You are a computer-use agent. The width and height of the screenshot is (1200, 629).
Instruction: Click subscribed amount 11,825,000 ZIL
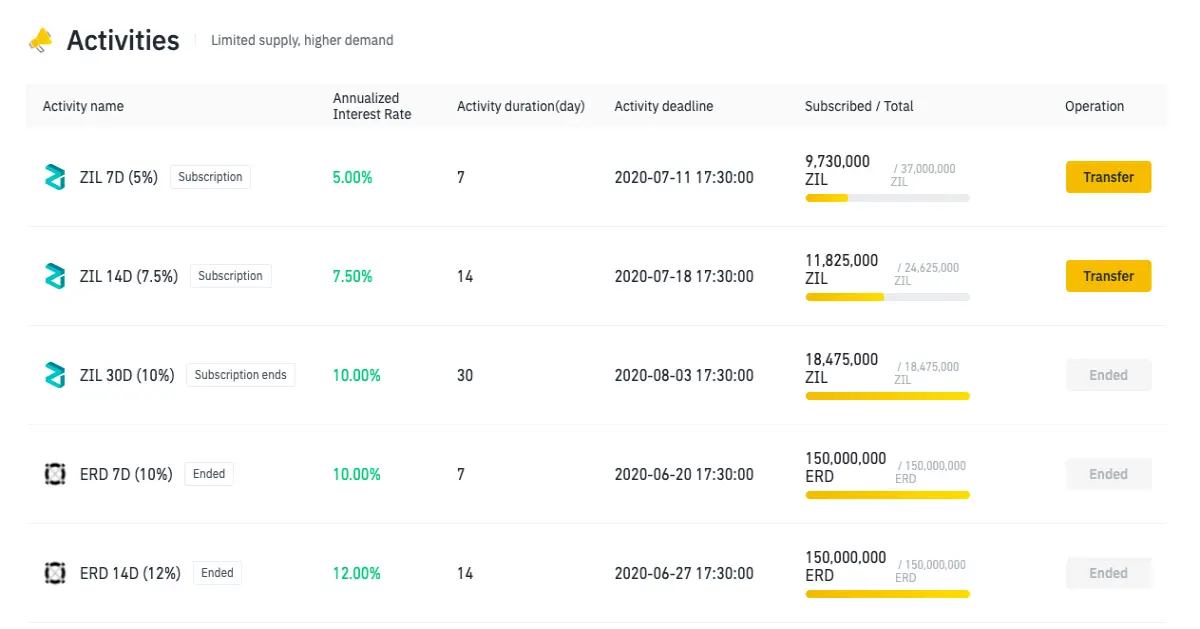coord(842,268)
